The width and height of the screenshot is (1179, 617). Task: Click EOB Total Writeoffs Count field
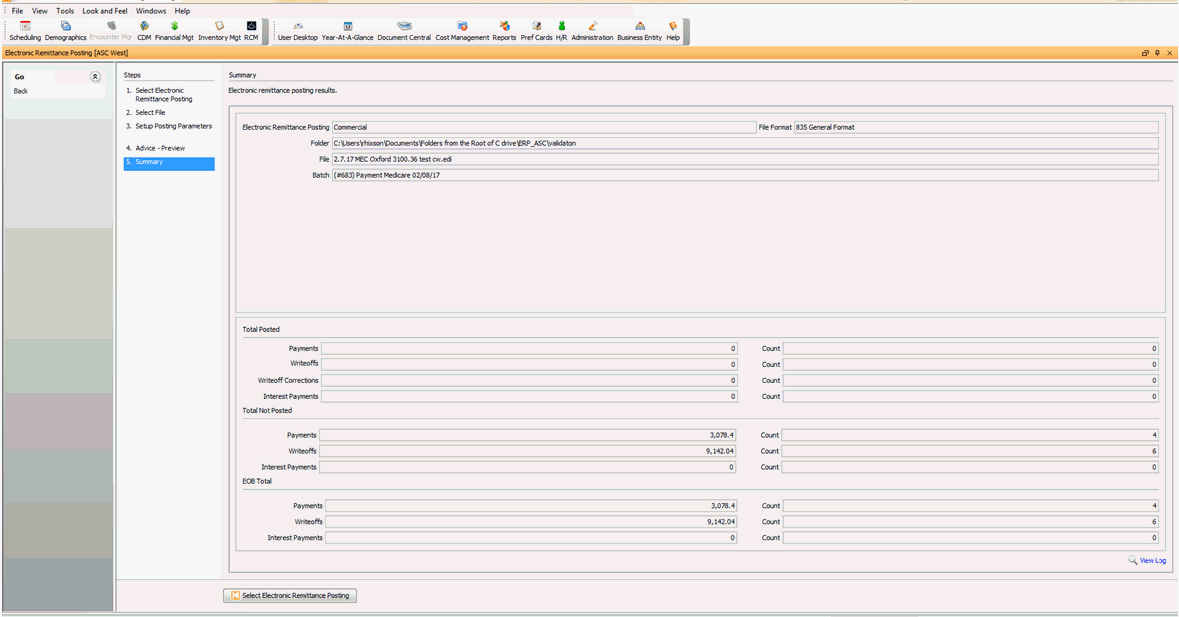point(971,522)
